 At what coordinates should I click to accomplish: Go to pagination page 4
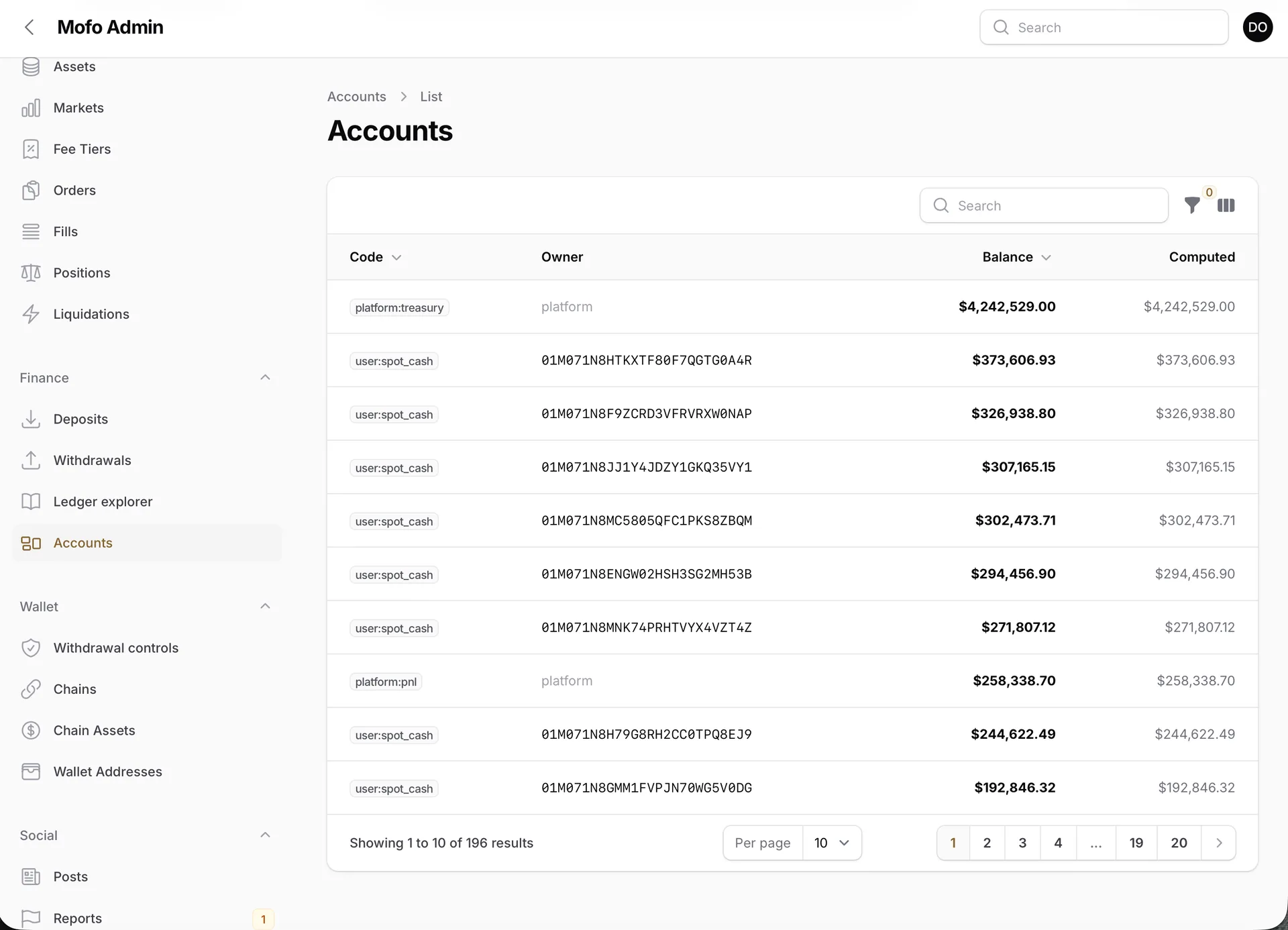coord(1058,843)
